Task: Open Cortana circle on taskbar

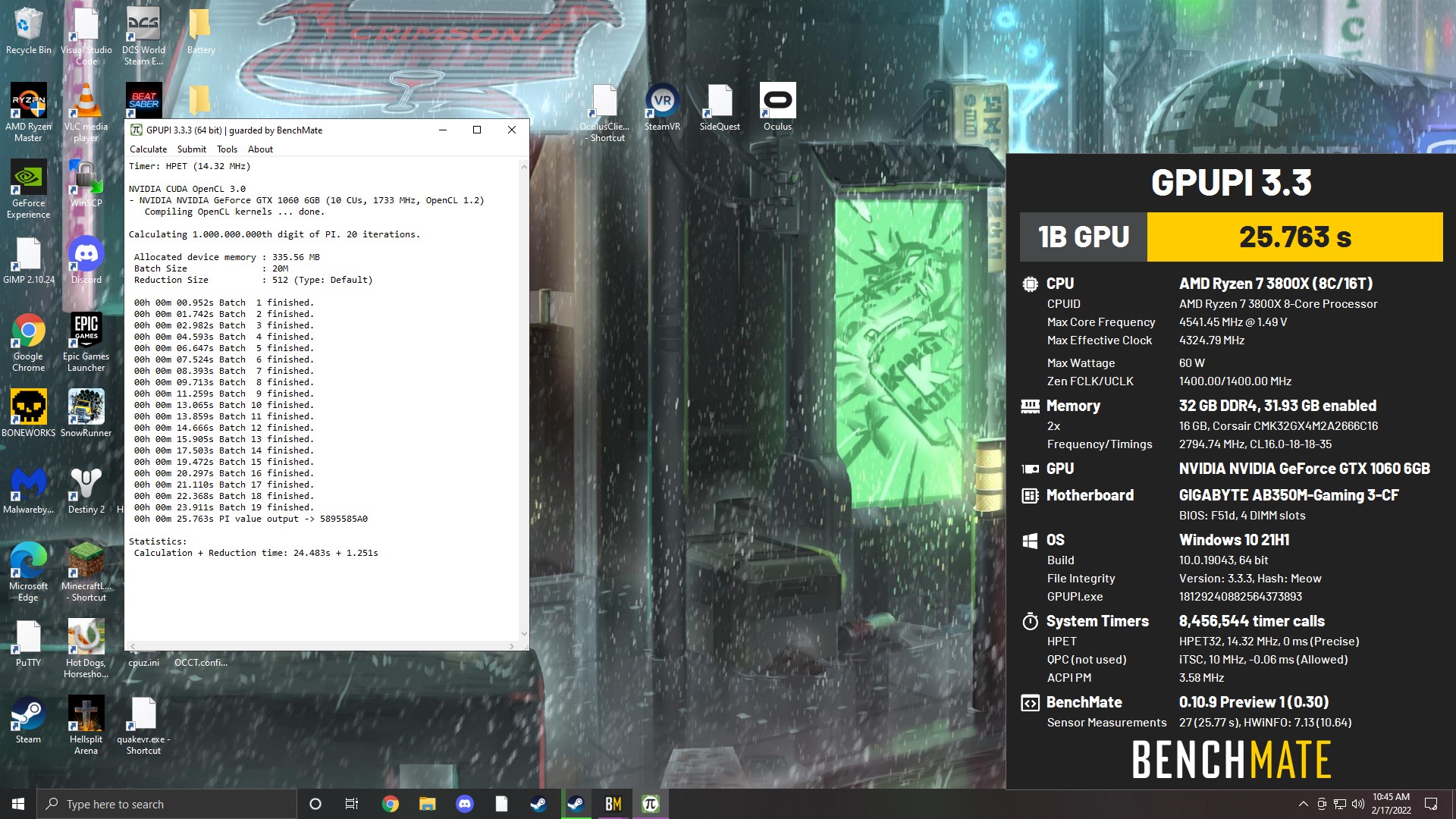Action: [x=315, y=804]
